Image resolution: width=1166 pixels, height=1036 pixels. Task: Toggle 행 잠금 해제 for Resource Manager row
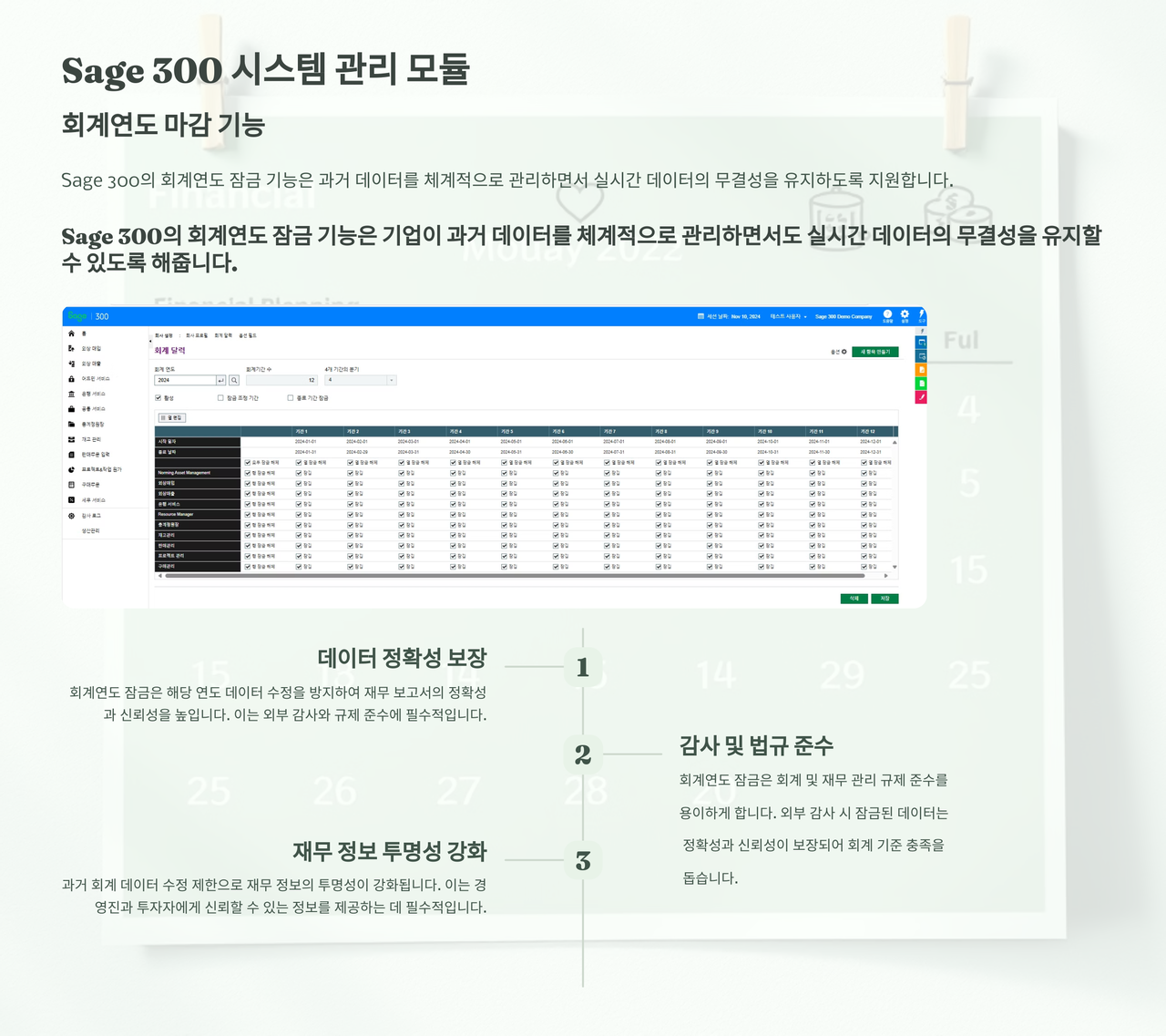(247, 515)
